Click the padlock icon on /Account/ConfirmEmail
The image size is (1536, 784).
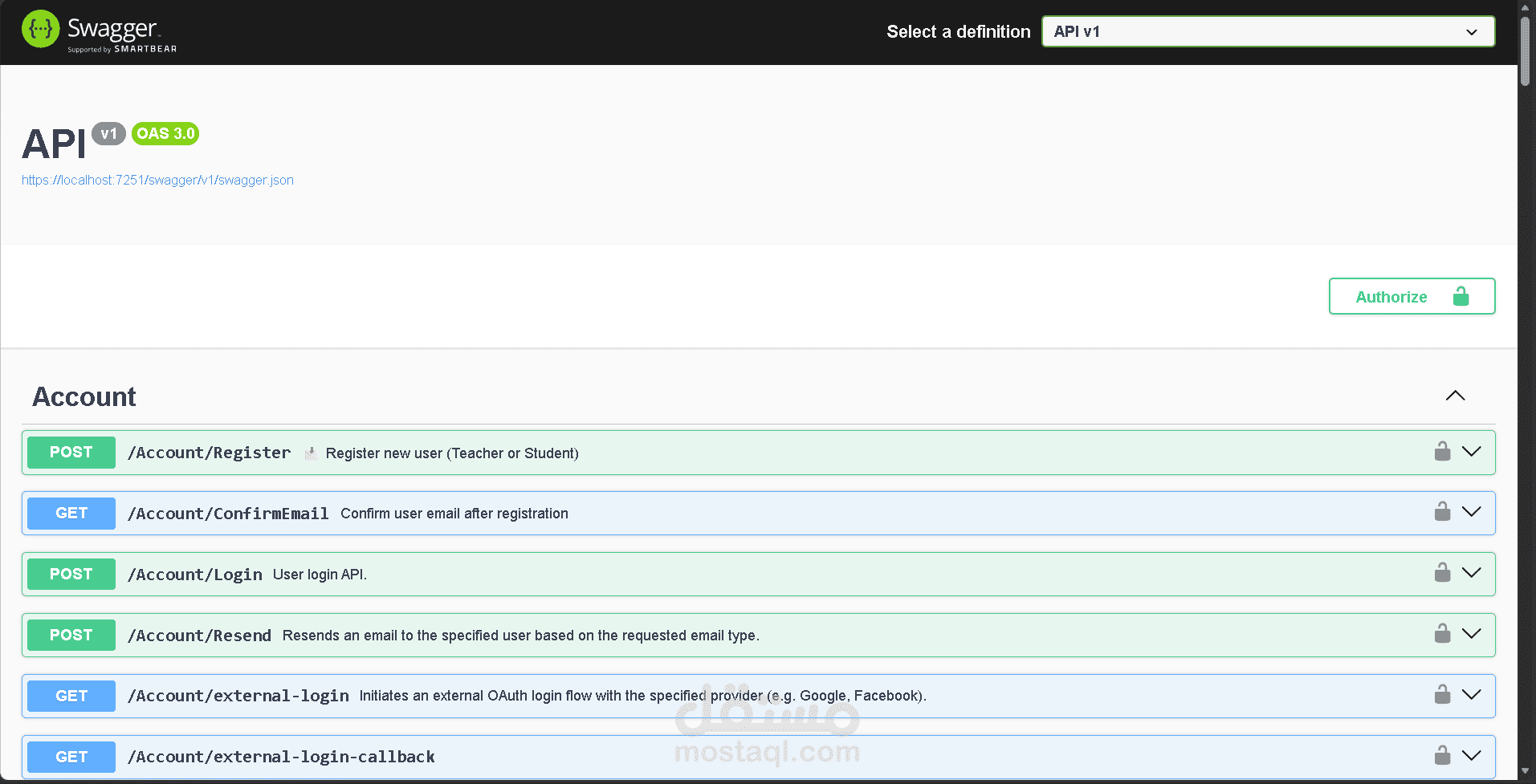click(1441, 512)
